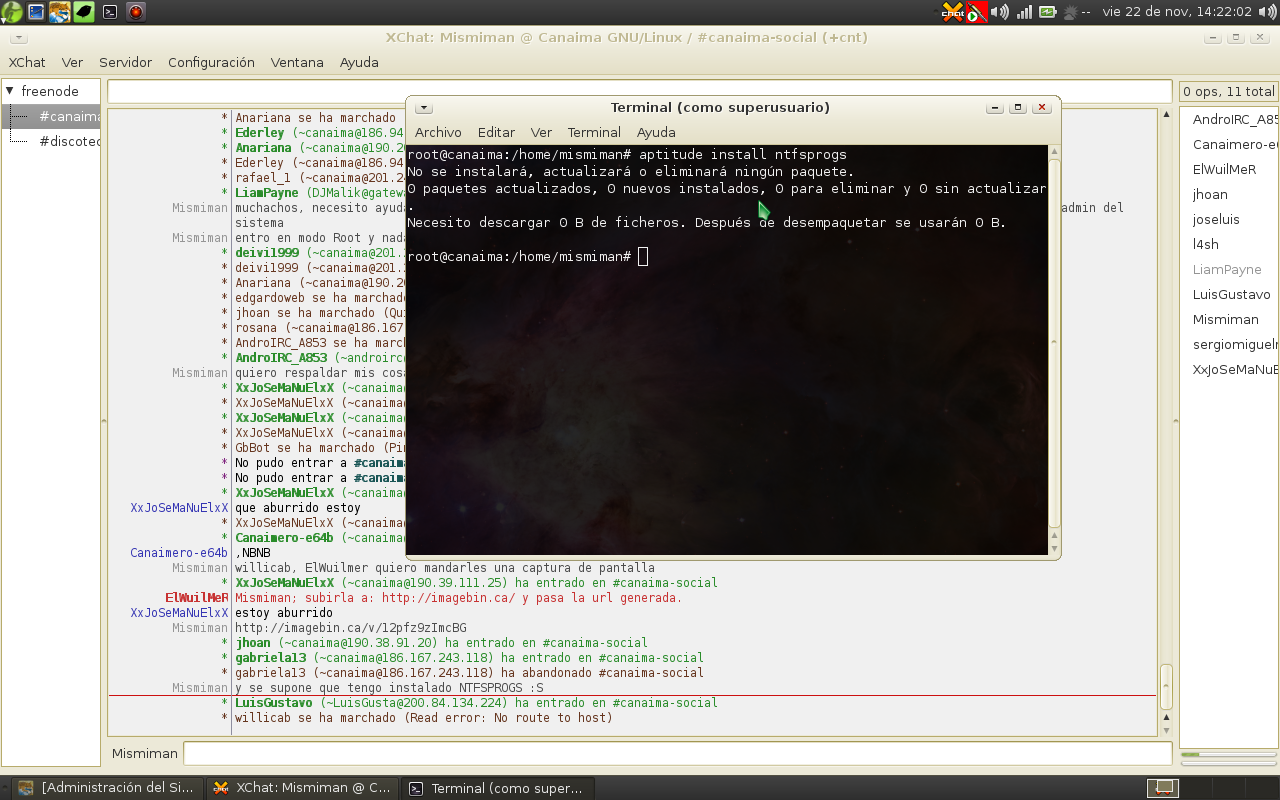Open the Configuración menu
1280x800 pixels.
[x=211, y=62]
